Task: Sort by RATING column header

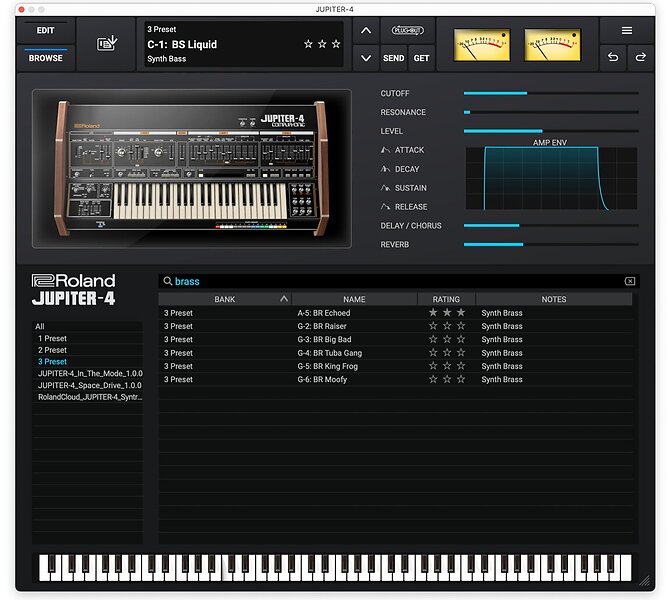Action: 446,299
